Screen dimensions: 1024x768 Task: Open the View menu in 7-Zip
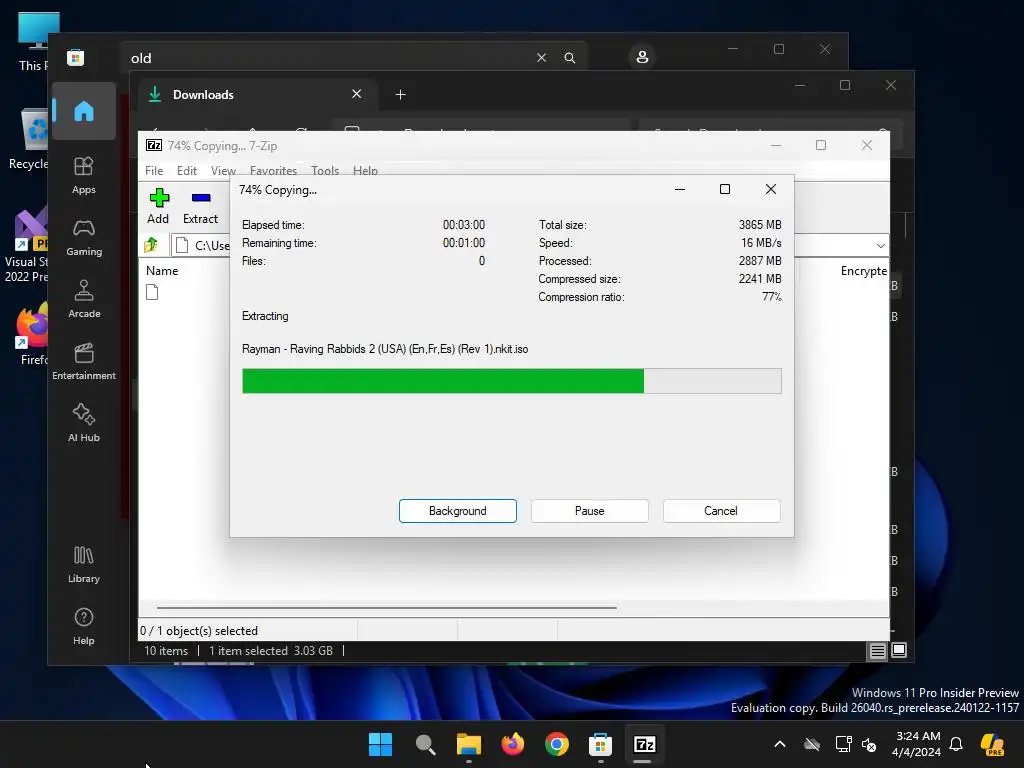pyautogui.click(x=223, y=170)
